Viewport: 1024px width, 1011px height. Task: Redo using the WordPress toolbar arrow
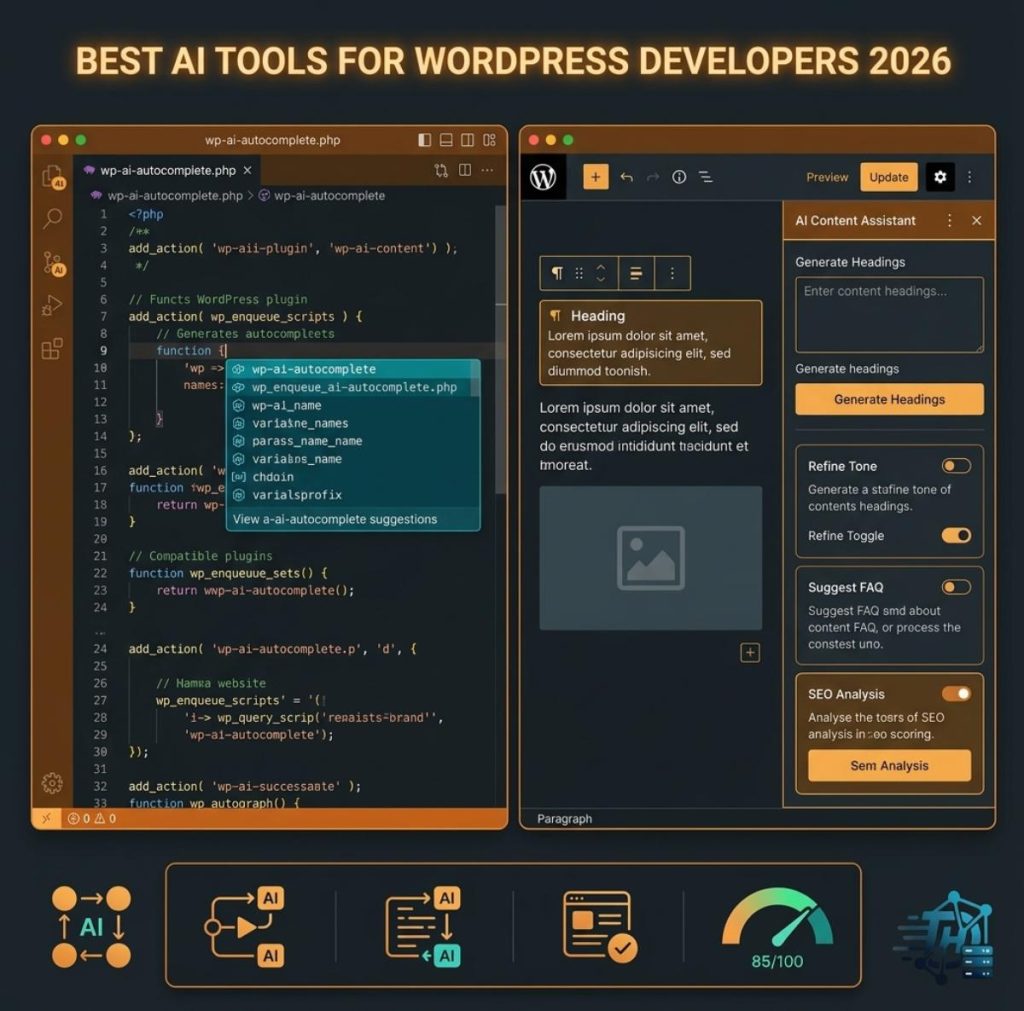pyautogui.click(x=652, y=177)
